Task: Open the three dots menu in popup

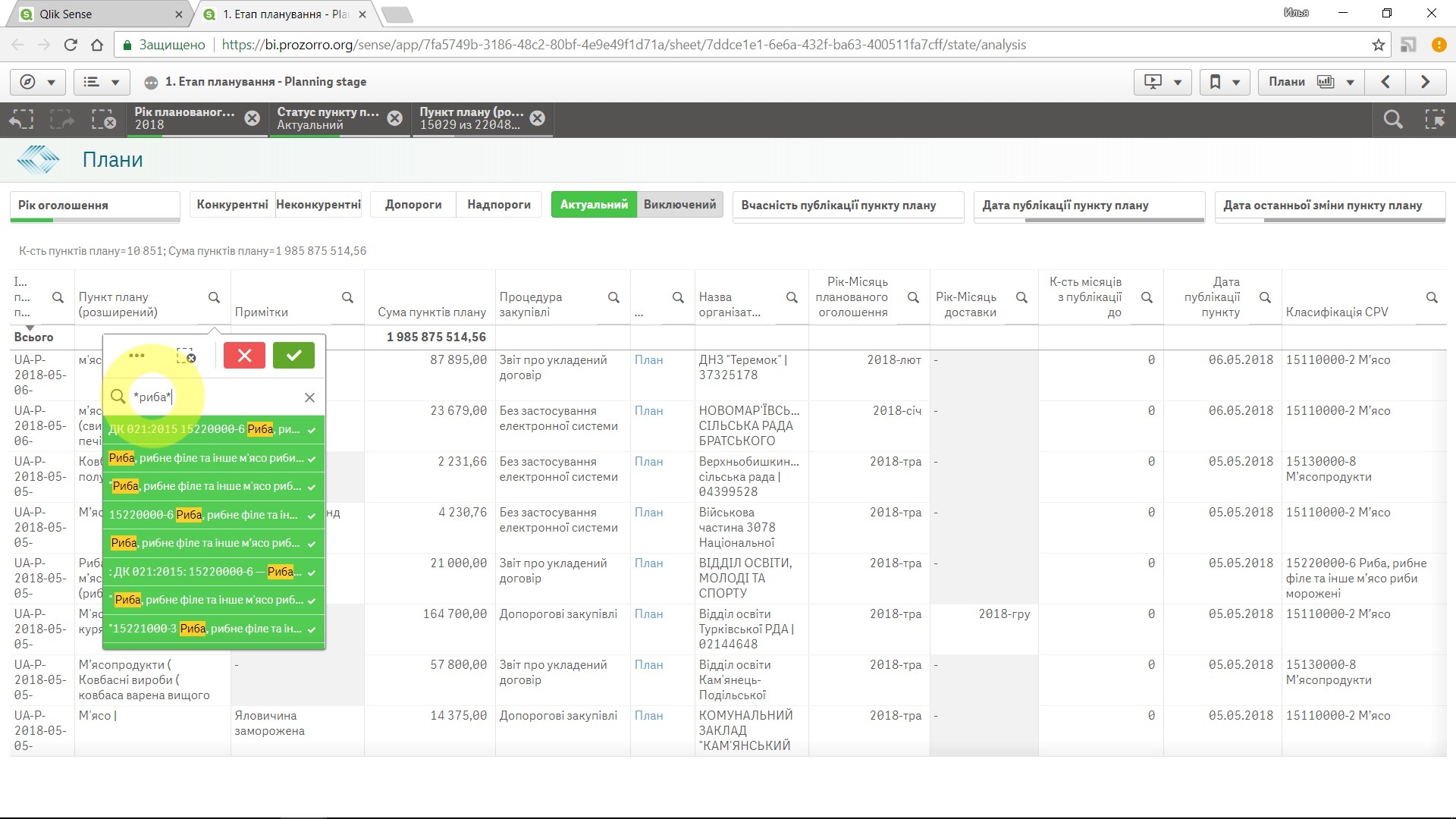Action: (136, 356)
